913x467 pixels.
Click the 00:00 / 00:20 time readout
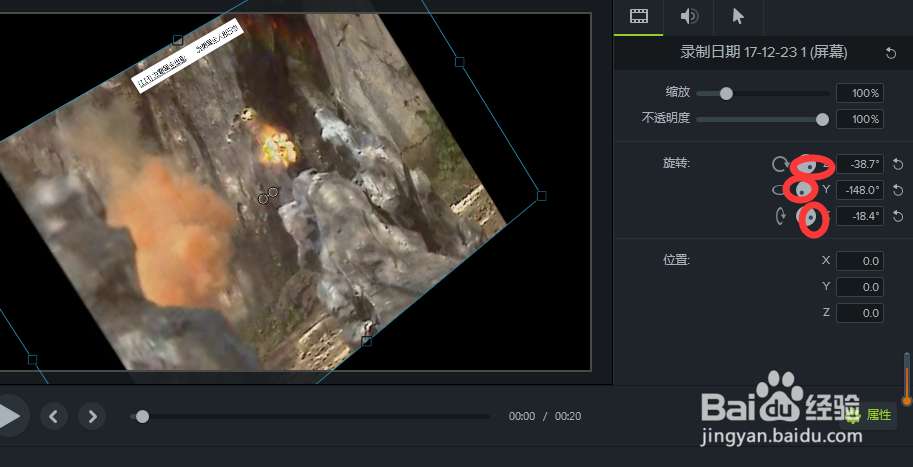(544, 416)
